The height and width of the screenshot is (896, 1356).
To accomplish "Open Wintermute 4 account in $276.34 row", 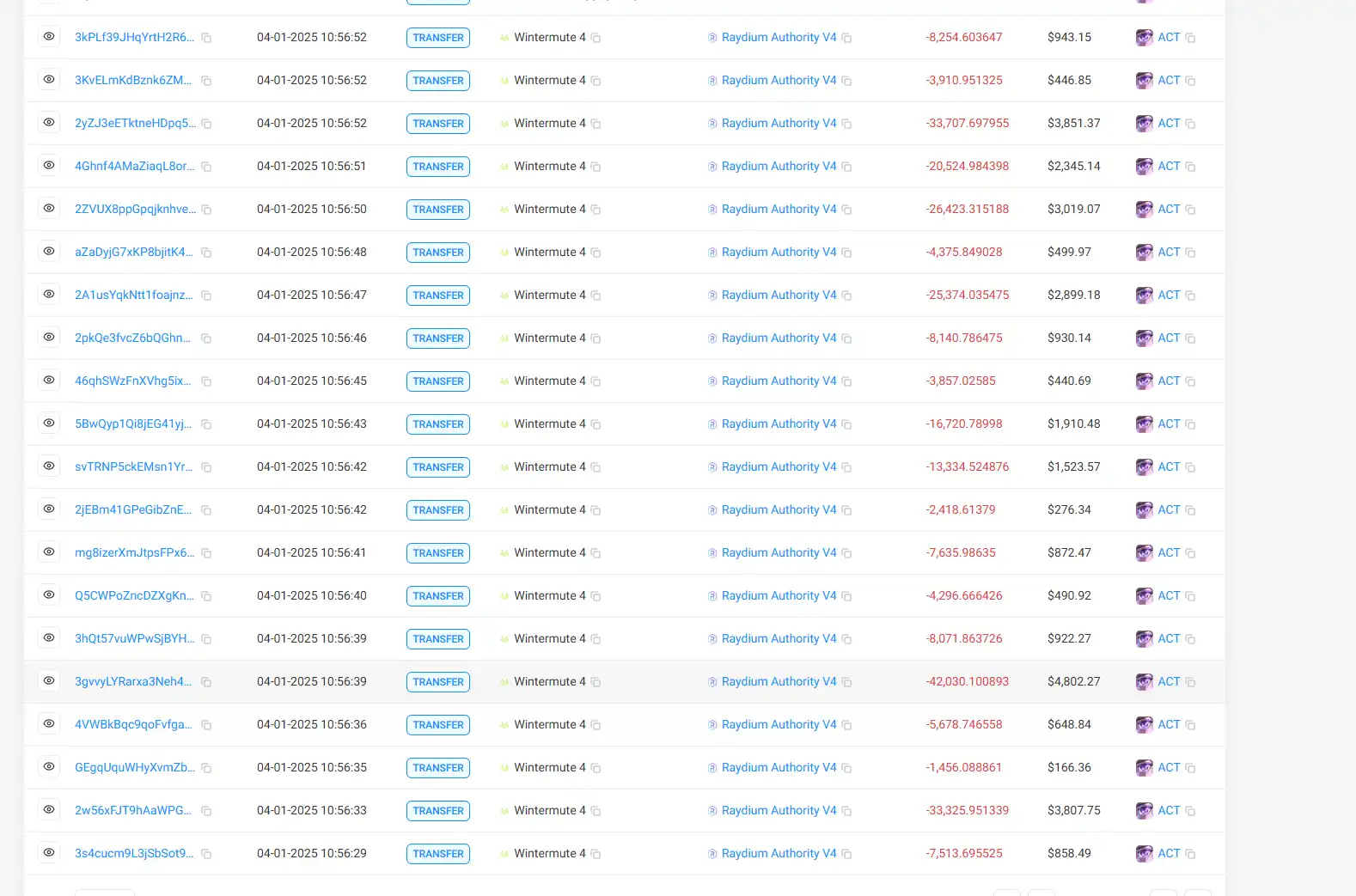I will (x=549, y=509).
